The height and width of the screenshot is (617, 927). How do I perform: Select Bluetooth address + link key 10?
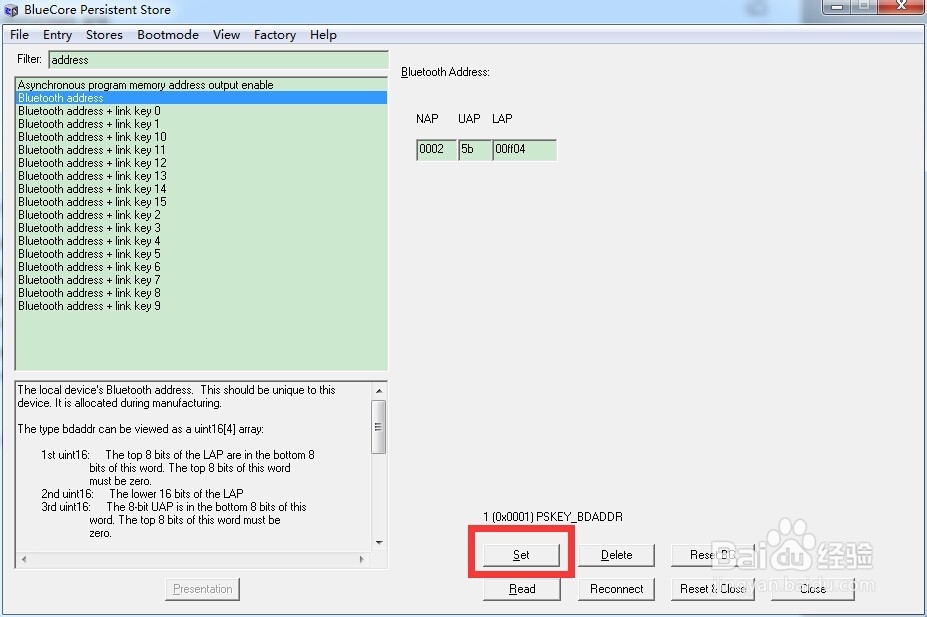(201, 137)
